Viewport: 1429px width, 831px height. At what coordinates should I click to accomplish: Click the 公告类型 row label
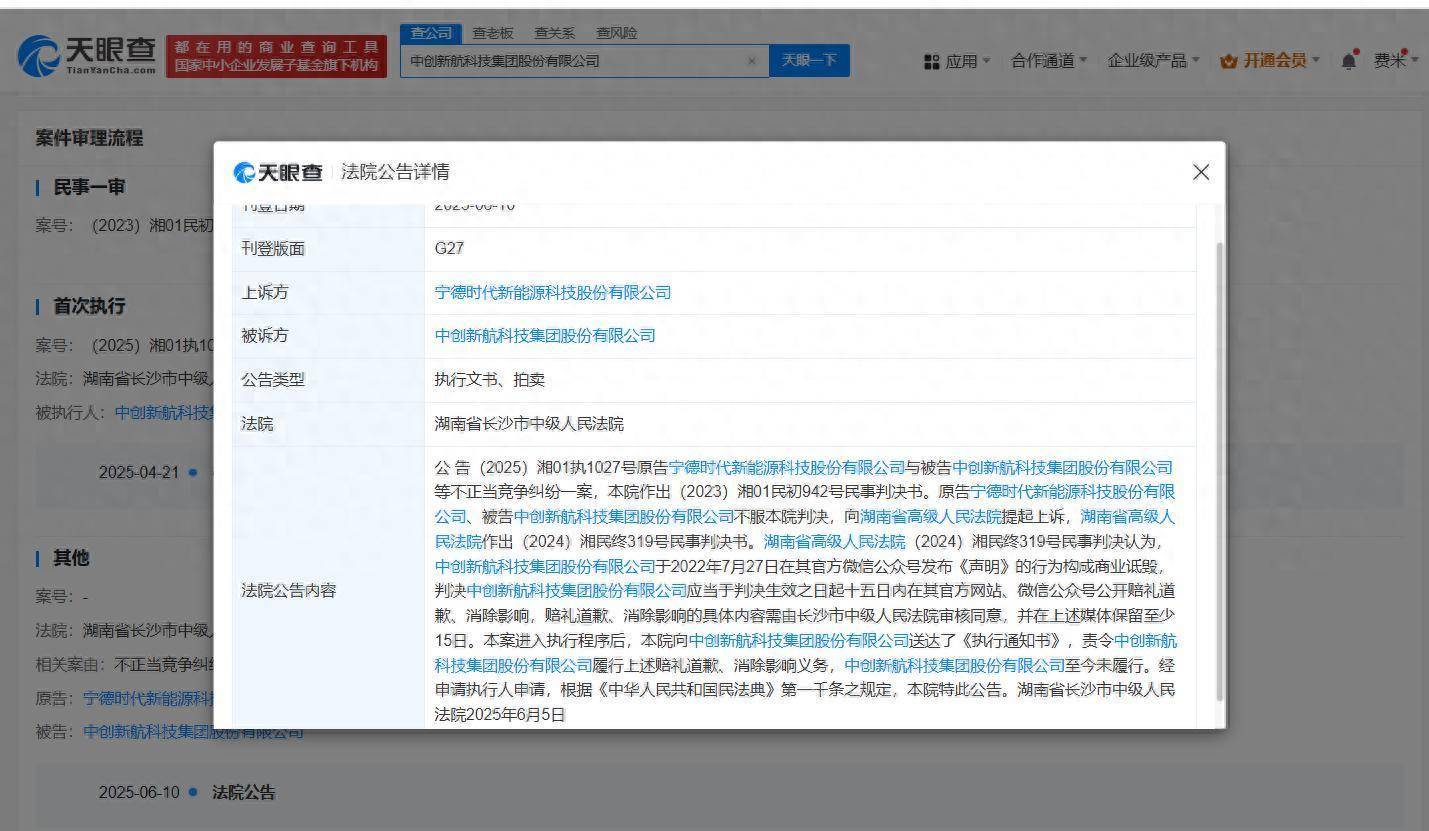273,380
